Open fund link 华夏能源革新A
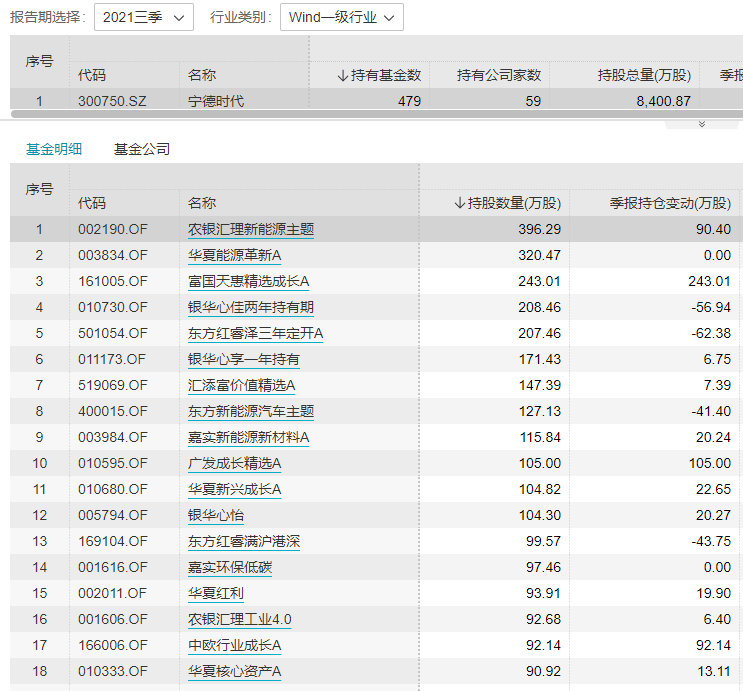This screenshot has width=743, height=691. (x=235, y=255)
